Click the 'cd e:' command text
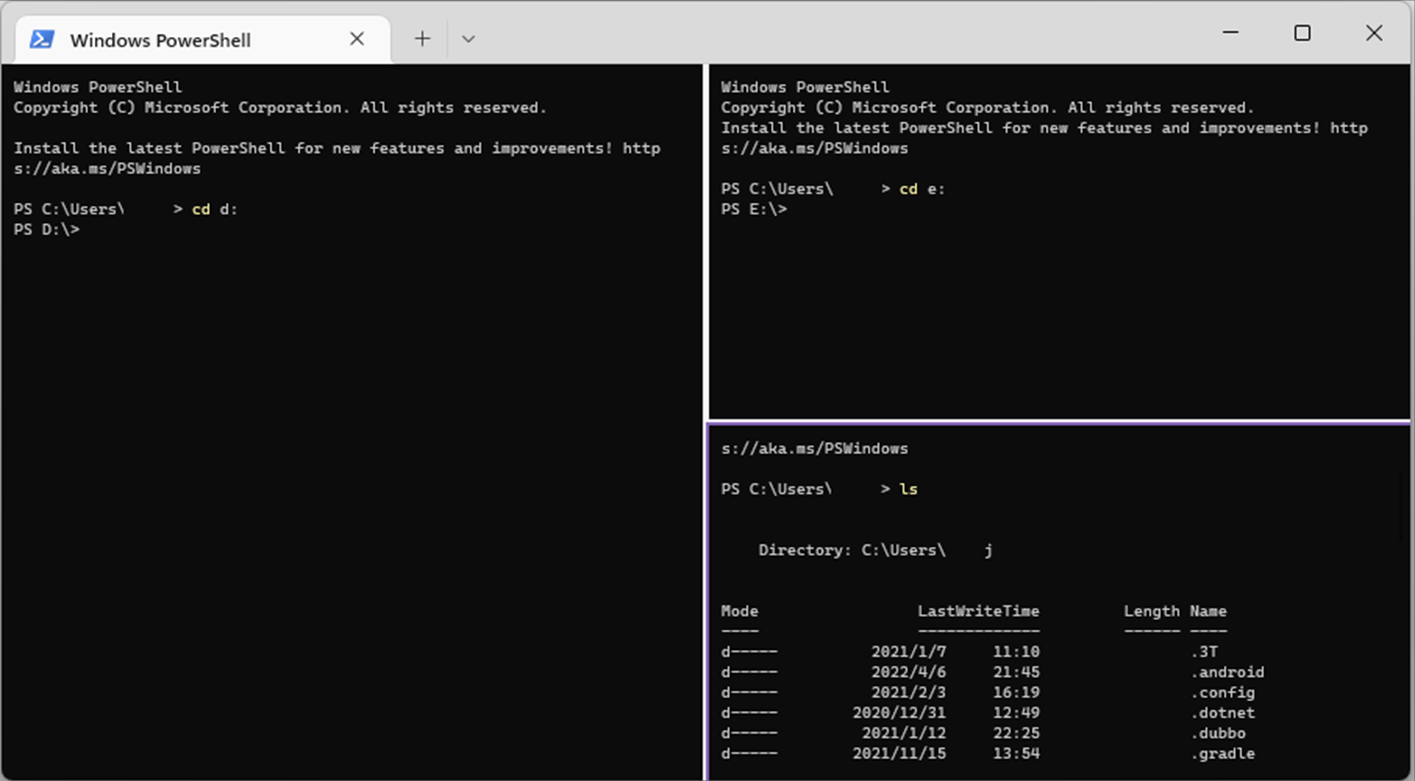Viewport: 1415px width, 781px height. 922,189
